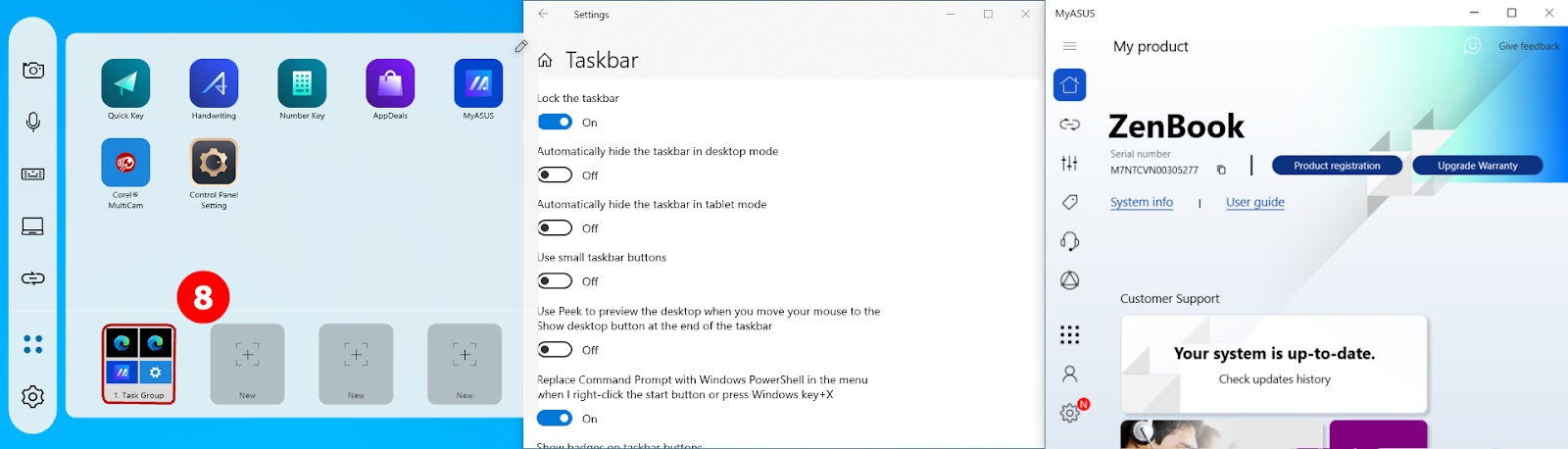Open MyASUS settings gear with notification badge

1071,413
